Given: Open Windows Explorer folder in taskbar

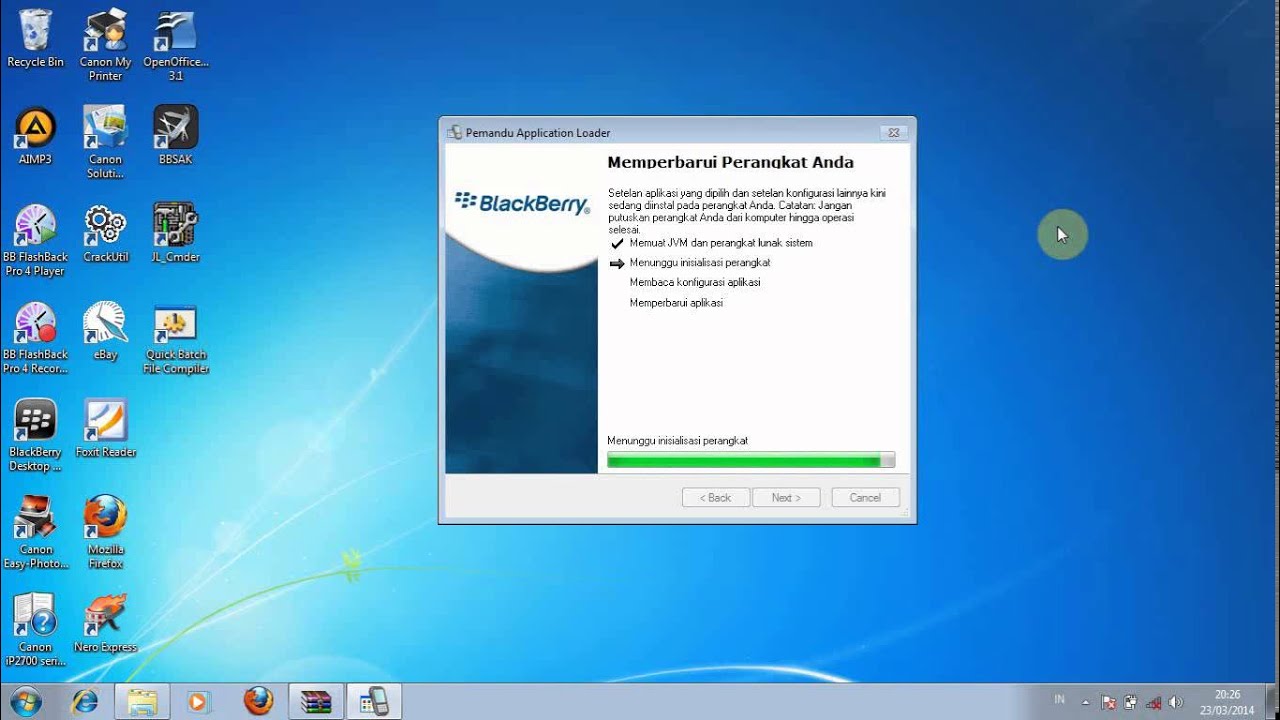Looking at the screenshot, I should pyautogui.click(x=142, y=701).
